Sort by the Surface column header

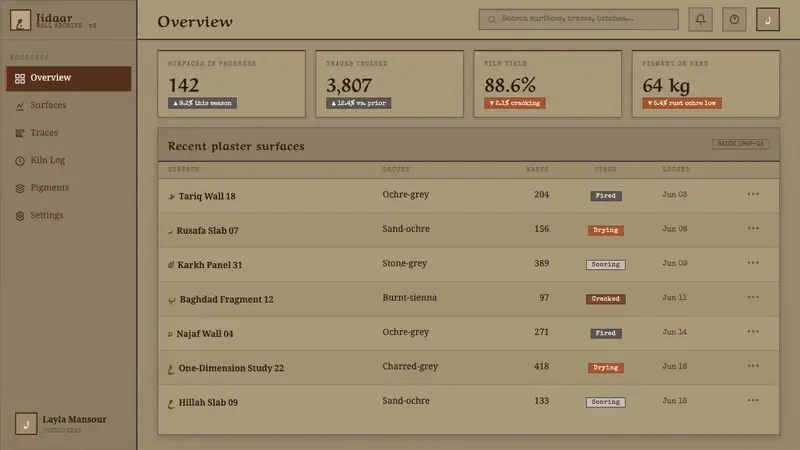coord(184,169)
